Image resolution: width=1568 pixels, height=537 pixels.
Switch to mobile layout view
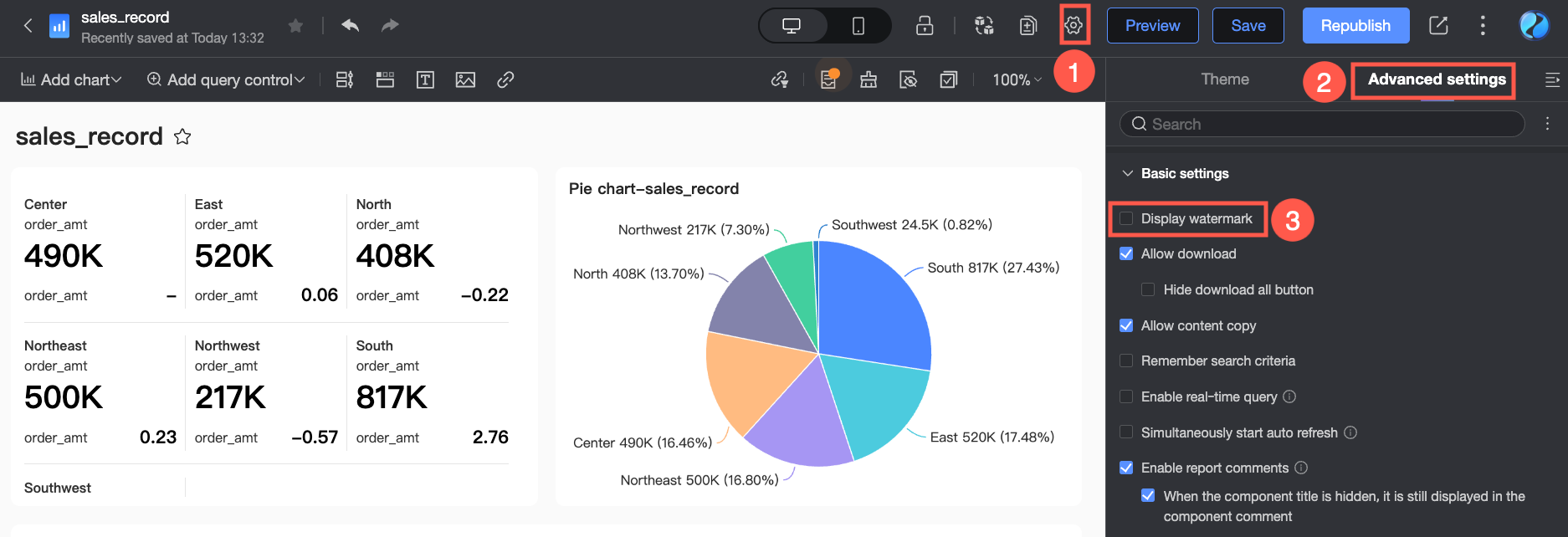tap(858, 26)
